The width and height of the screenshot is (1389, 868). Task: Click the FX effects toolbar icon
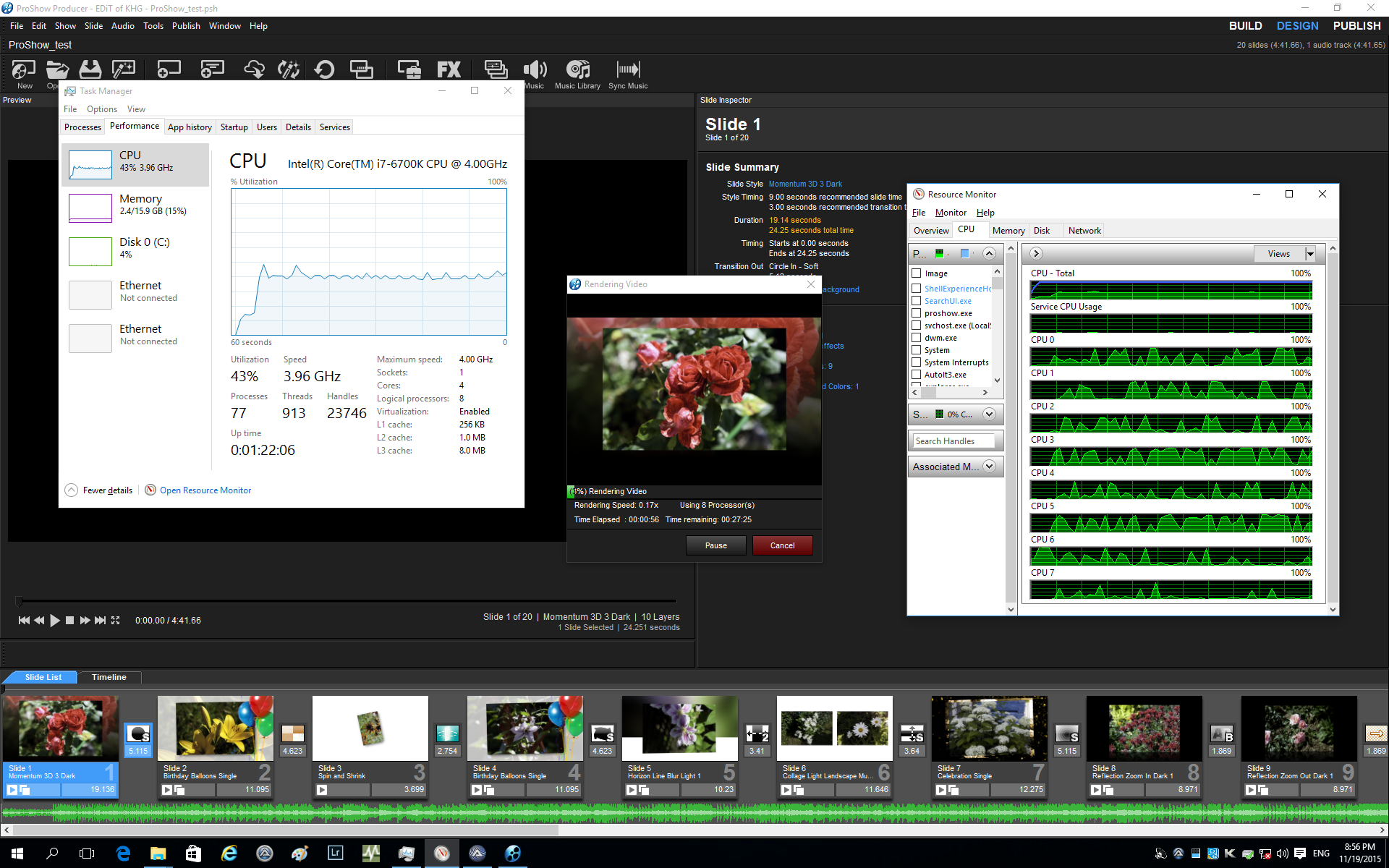click(x=449, y=70)
